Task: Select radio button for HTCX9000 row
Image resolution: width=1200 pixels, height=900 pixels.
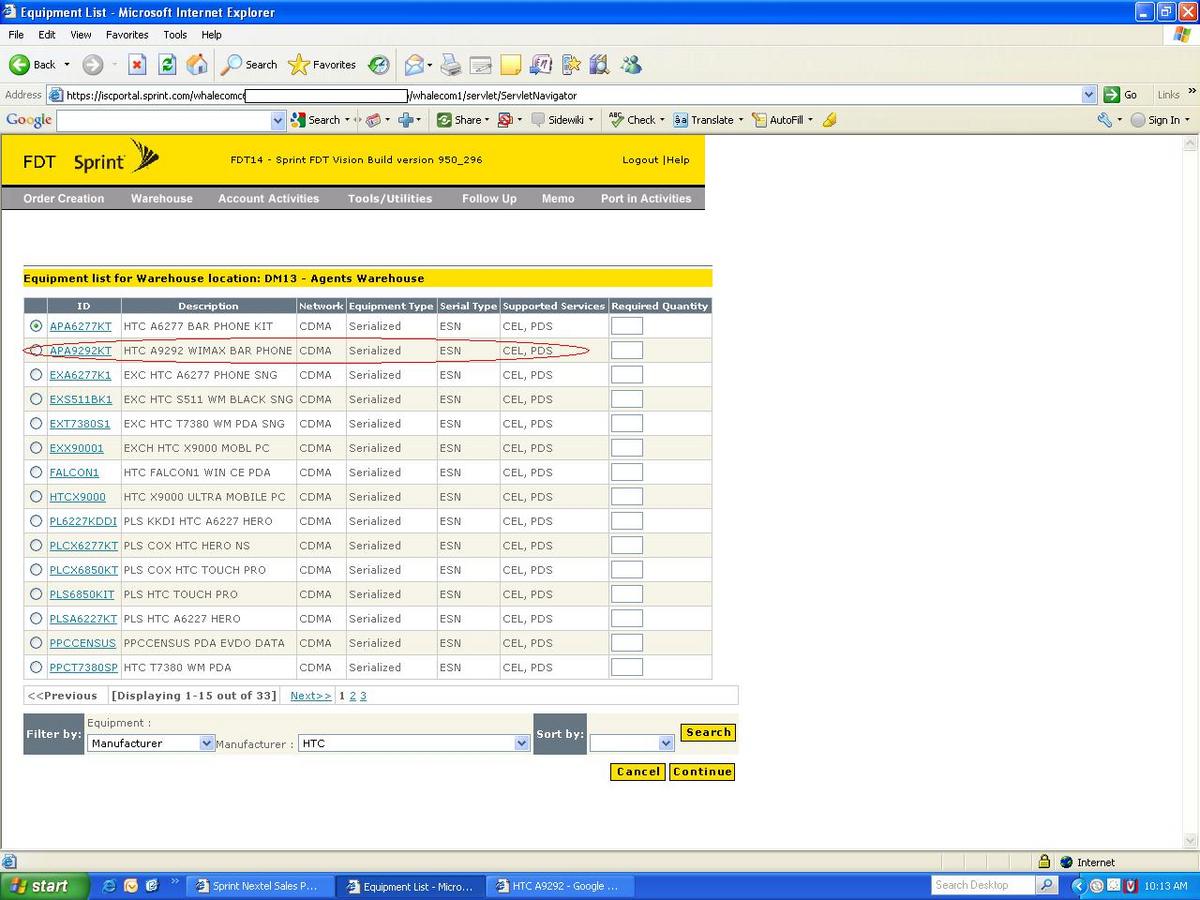Action: (36, 497)
